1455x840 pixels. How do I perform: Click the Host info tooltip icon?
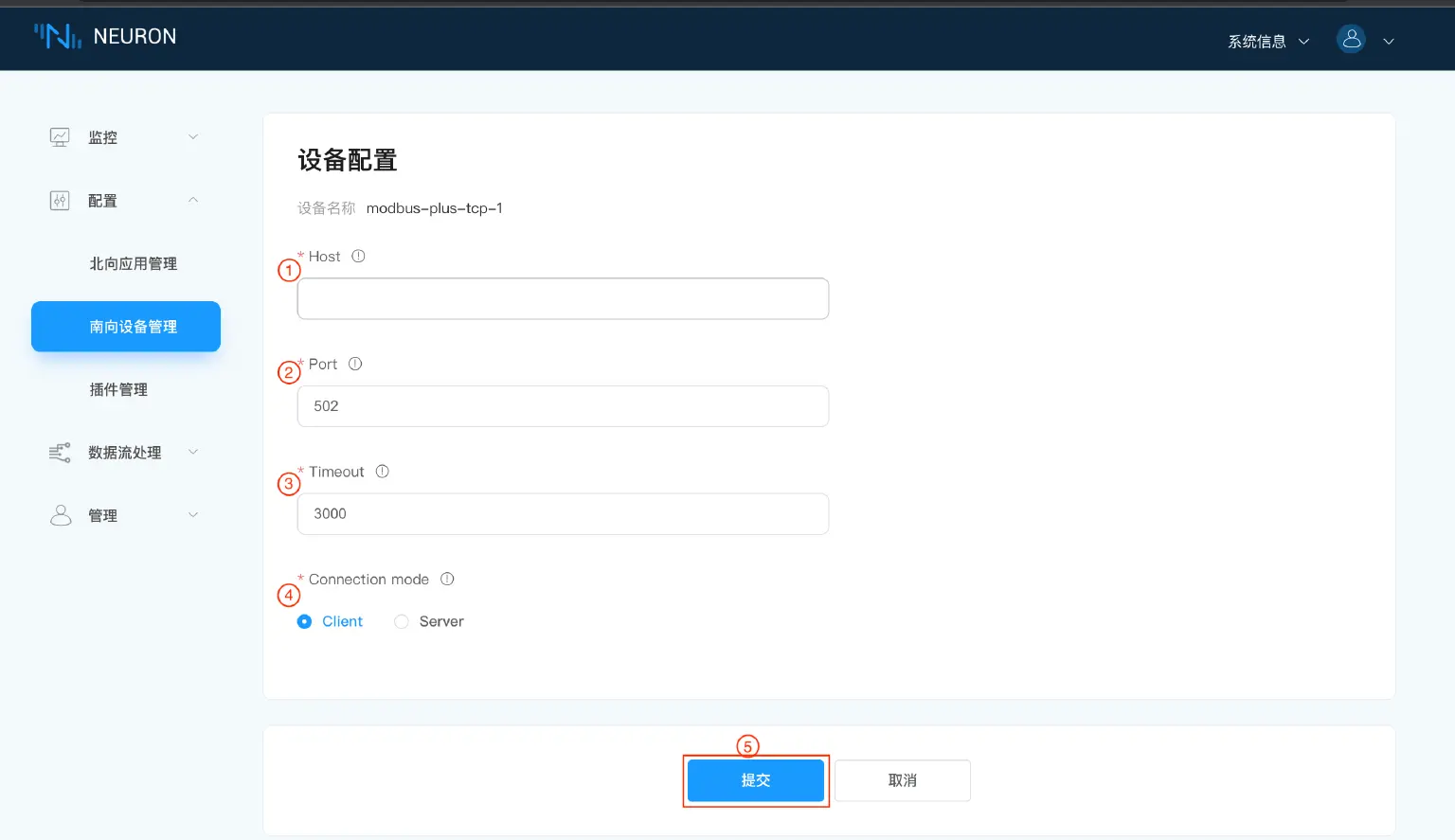[358, 257]
